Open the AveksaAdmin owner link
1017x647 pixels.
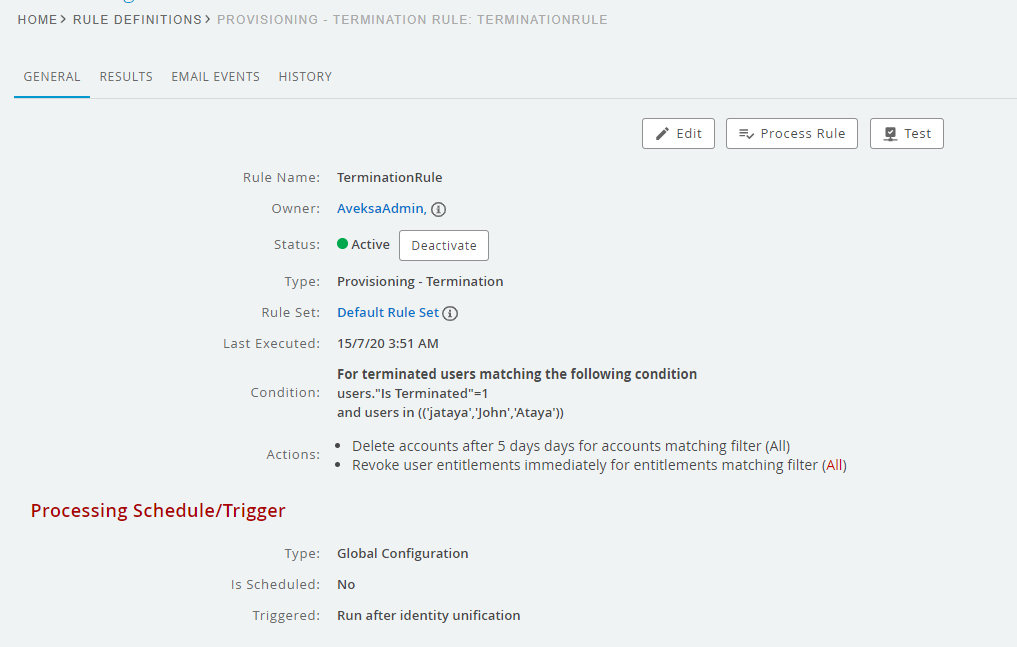(380, 208)
